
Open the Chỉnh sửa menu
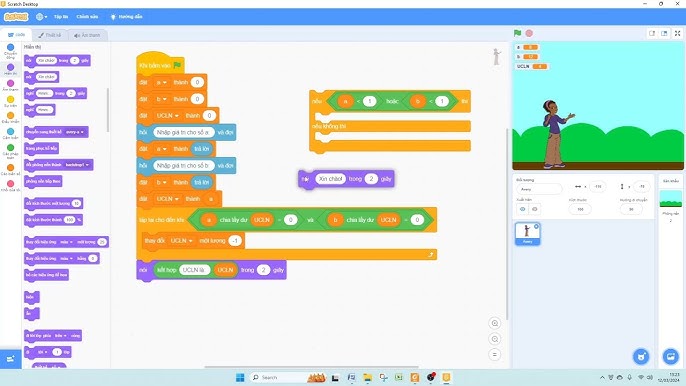pyautogui.click(x=87, y=17)
